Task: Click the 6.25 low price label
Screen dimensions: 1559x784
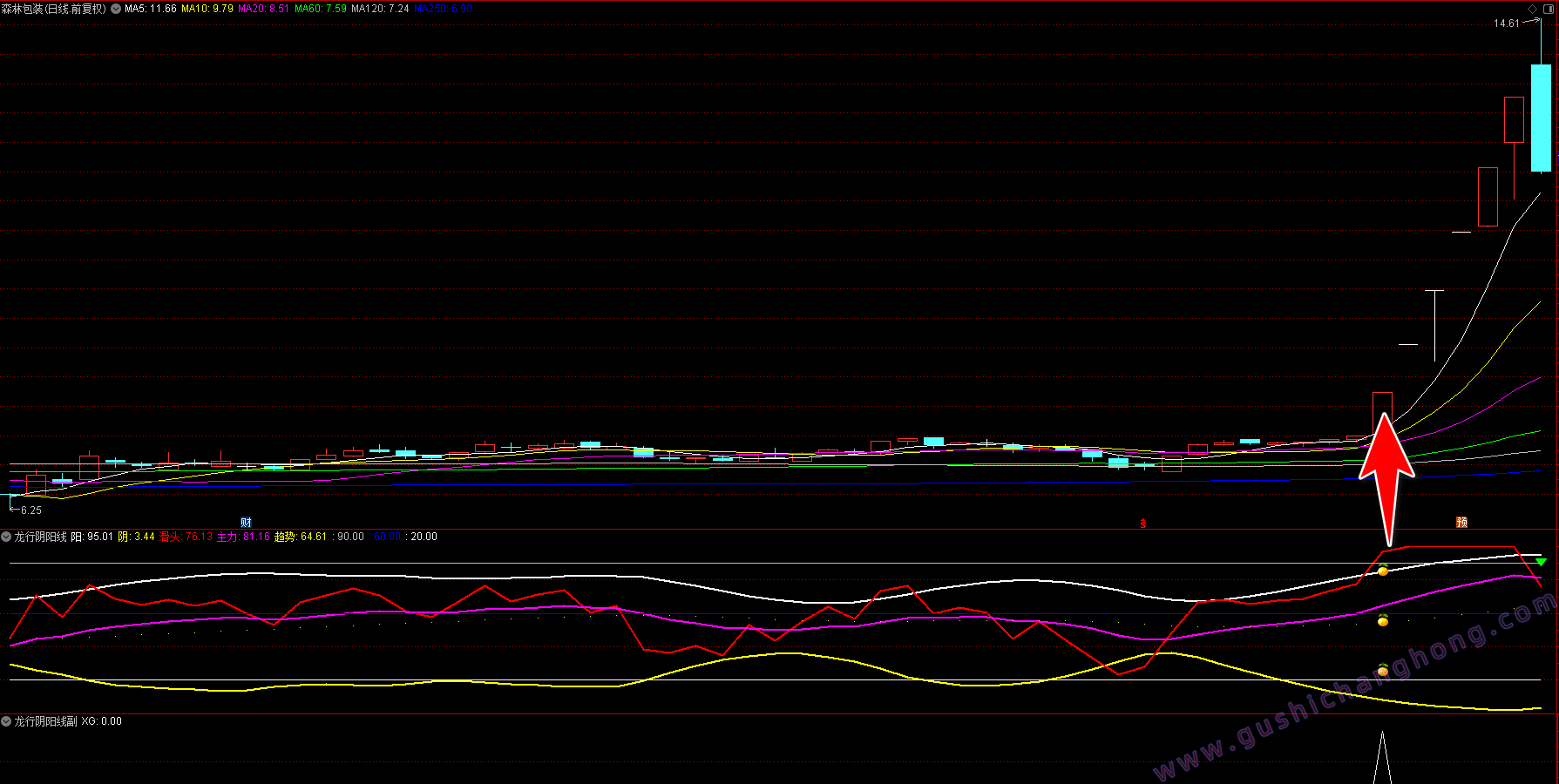Action: pyautogui.click(x=31, y=510)
